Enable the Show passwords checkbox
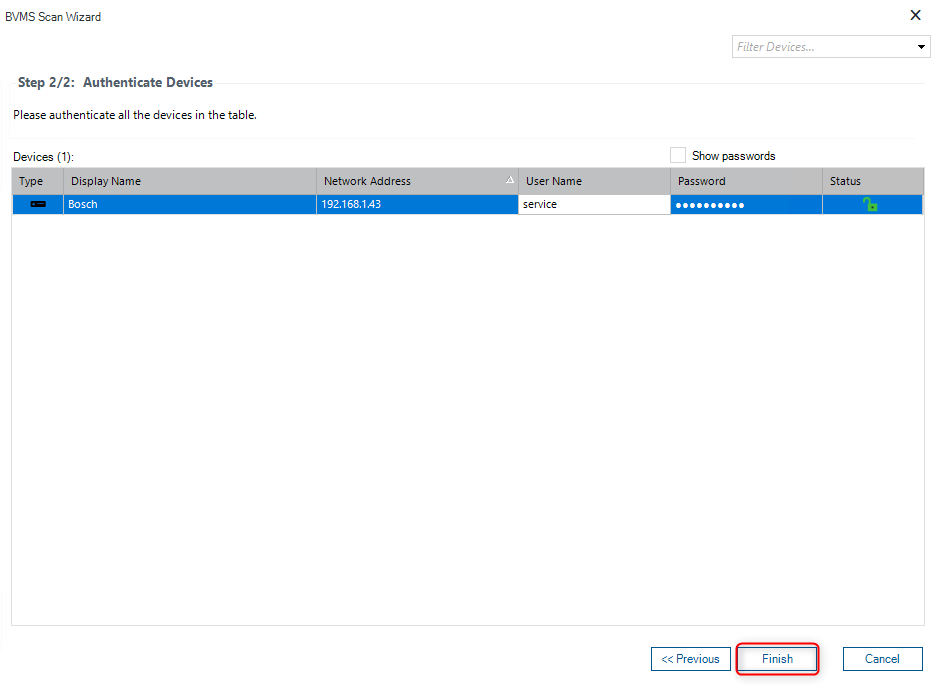The height and width of the screenshot is (685, 938). [x=678, y=156]
